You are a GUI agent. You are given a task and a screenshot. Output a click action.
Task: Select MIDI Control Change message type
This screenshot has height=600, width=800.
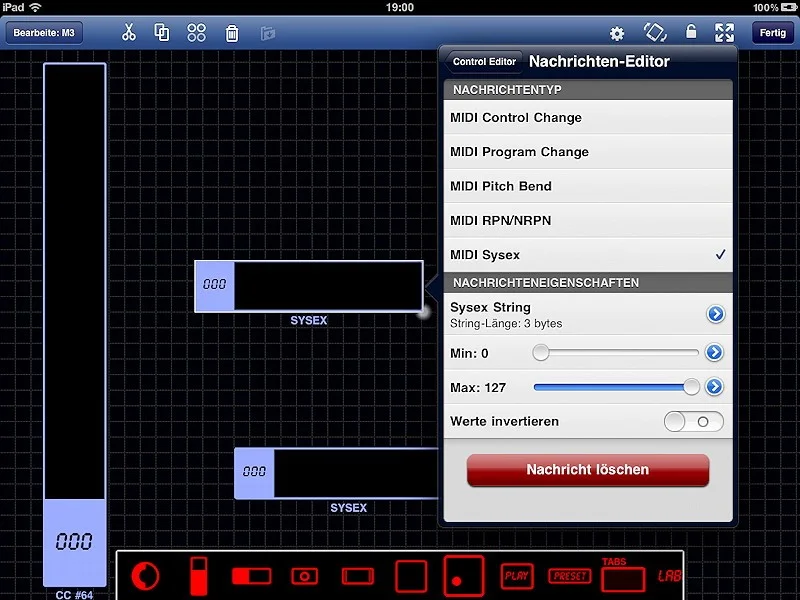(x=588, y=117)
